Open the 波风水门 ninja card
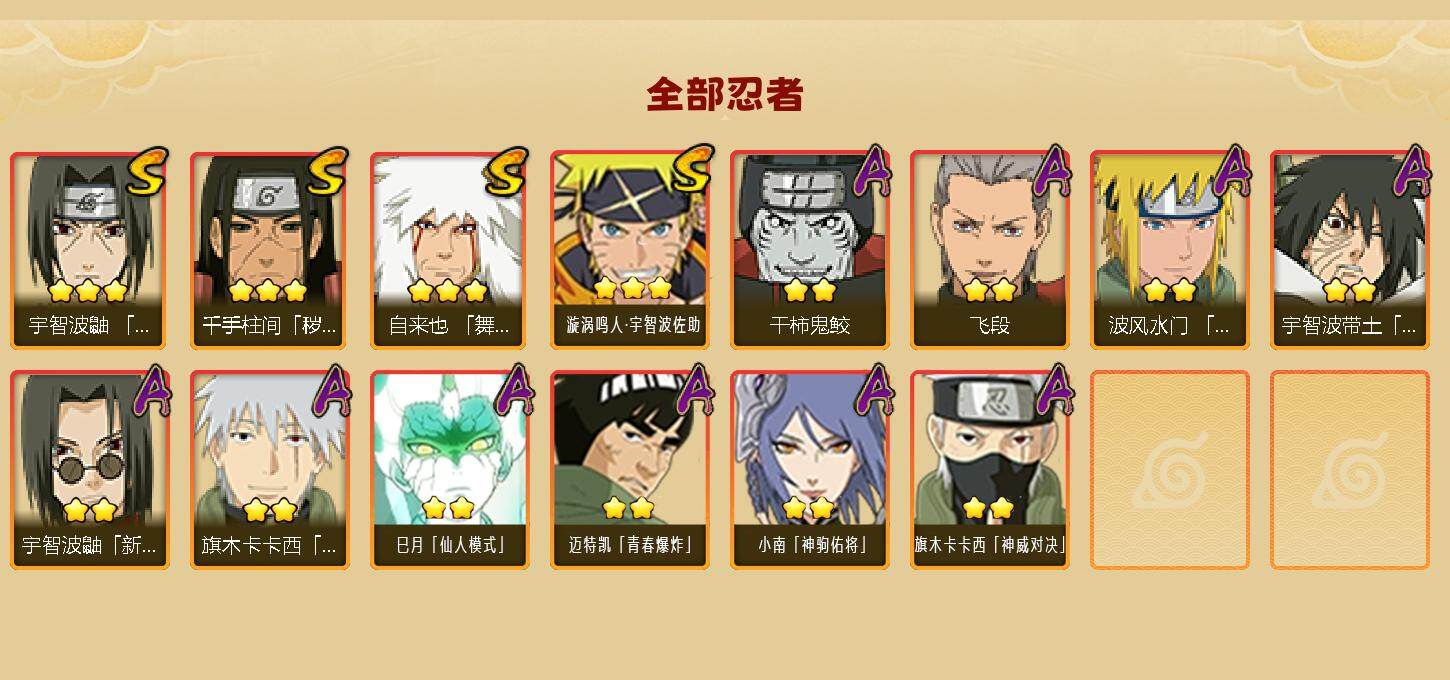1450x680 pixels. point(1170,250)
